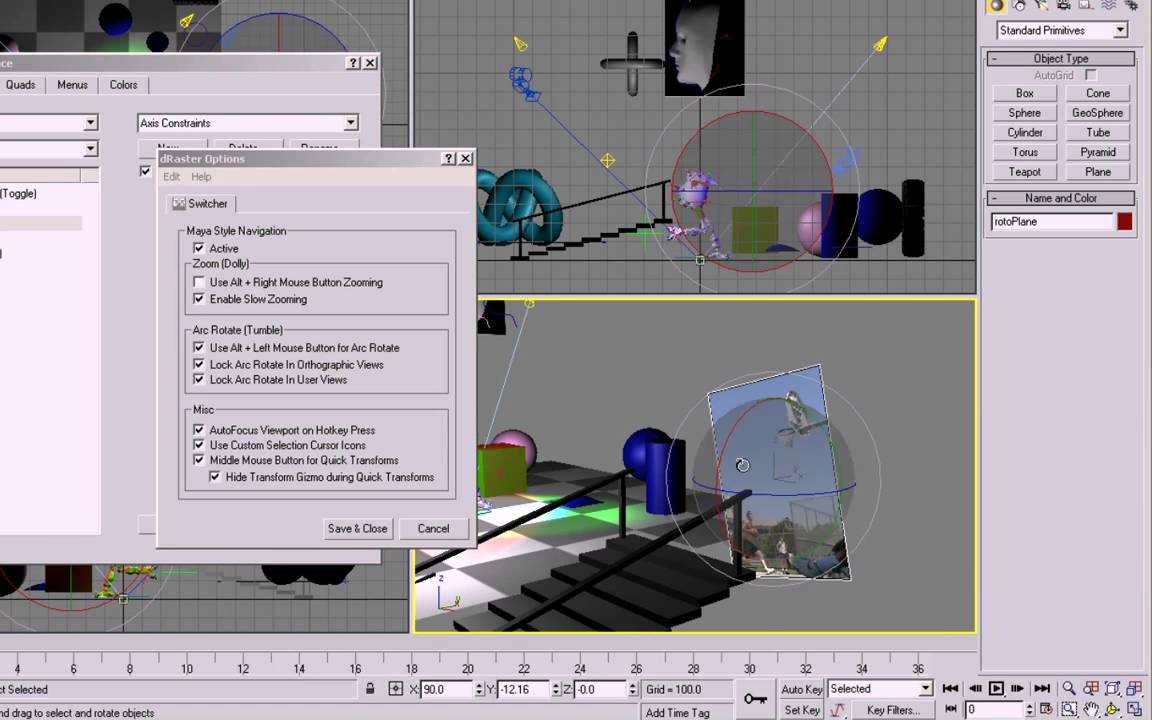Switch to the Colors tab

coord(123,85)
